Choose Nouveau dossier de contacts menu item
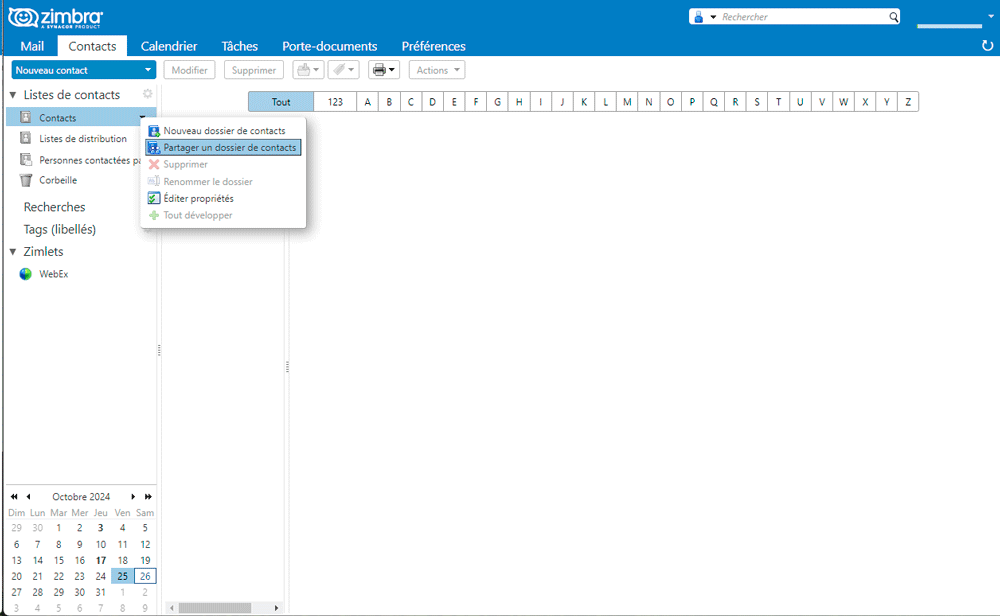This screenshot has height=616, width=1000. click(223, 131)
